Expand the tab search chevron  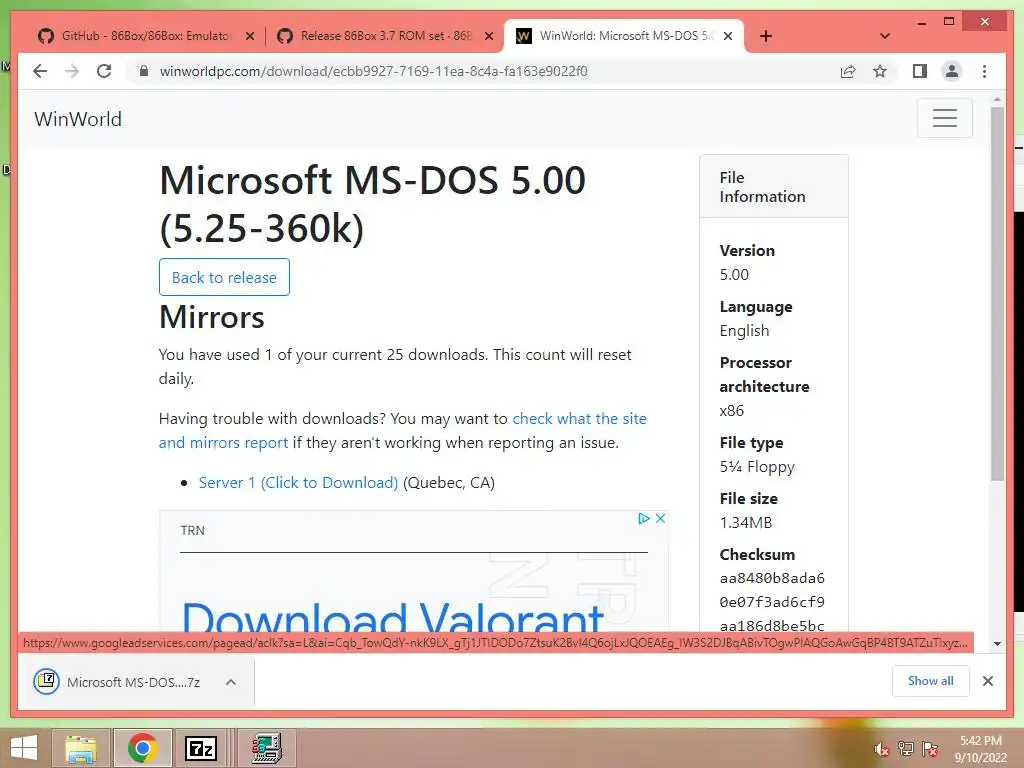pos(885,36)
